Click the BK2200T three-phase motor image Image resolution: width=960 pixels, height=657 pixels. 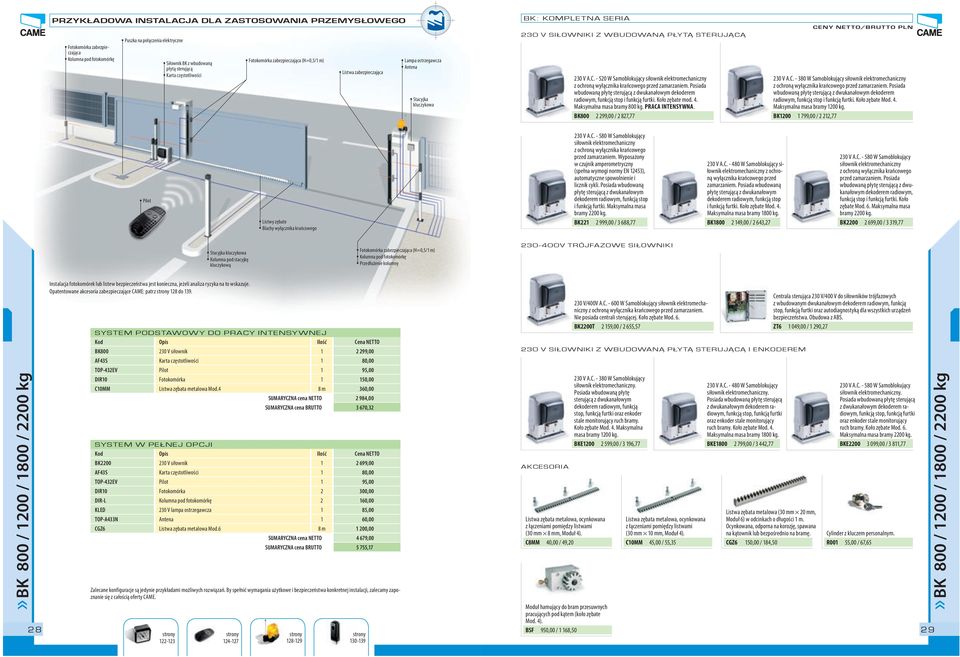coord(547,299)
